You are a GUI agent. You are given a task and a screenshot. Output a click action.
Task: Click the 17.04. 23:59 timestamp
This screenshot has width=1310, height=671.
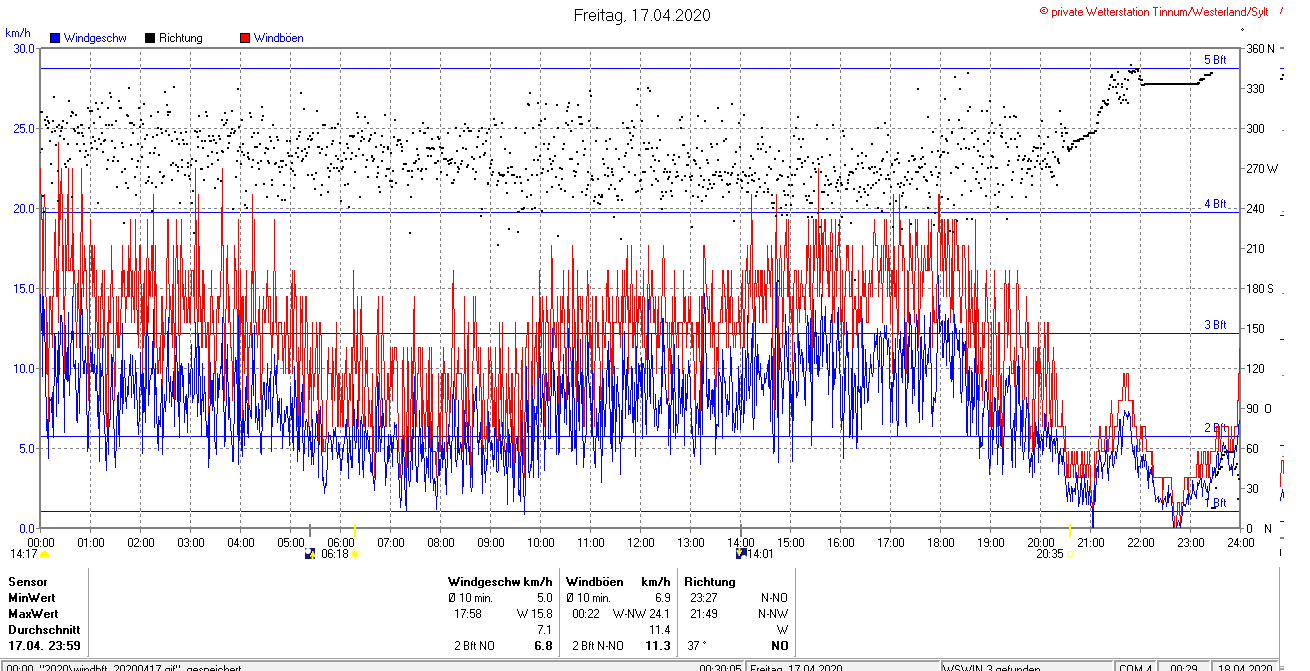point(44,646)
